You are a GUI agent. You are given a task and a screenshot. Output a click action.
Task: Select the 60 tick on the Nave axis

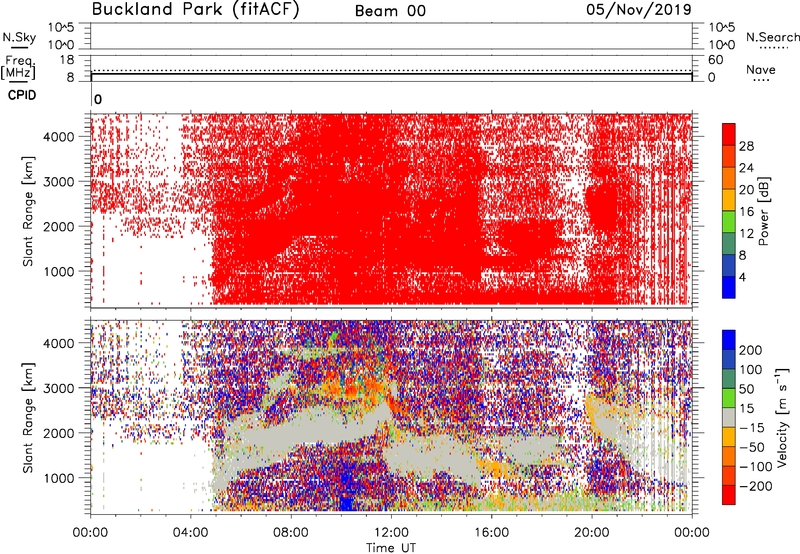coord(715,60)
